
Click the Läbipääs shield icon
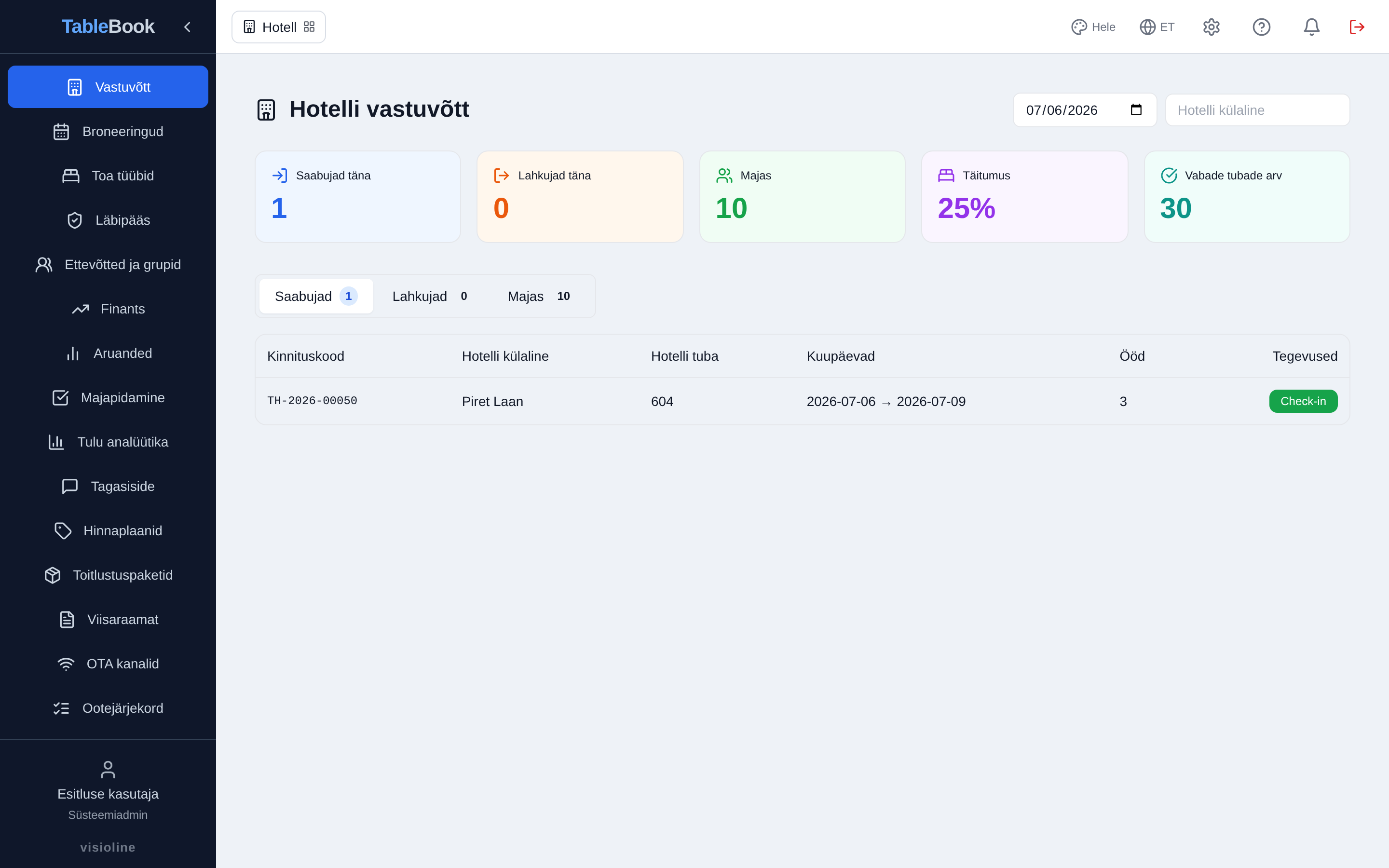tap(75, 220)
